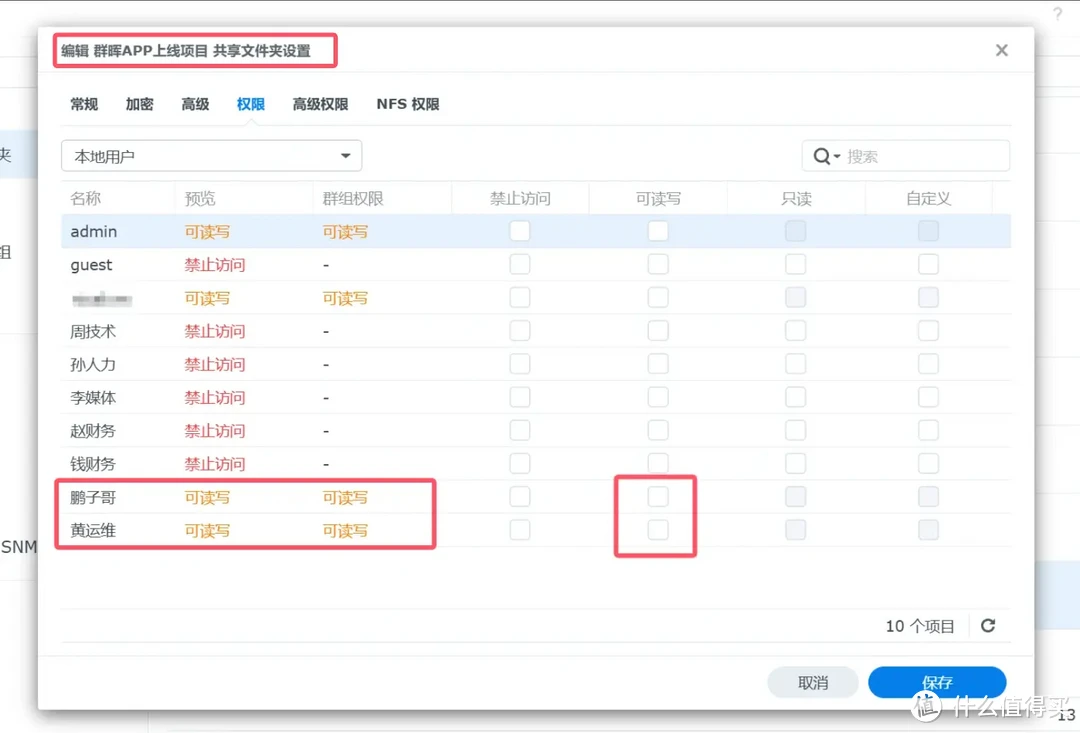Select the admin user row

click(x=120, y=230)
